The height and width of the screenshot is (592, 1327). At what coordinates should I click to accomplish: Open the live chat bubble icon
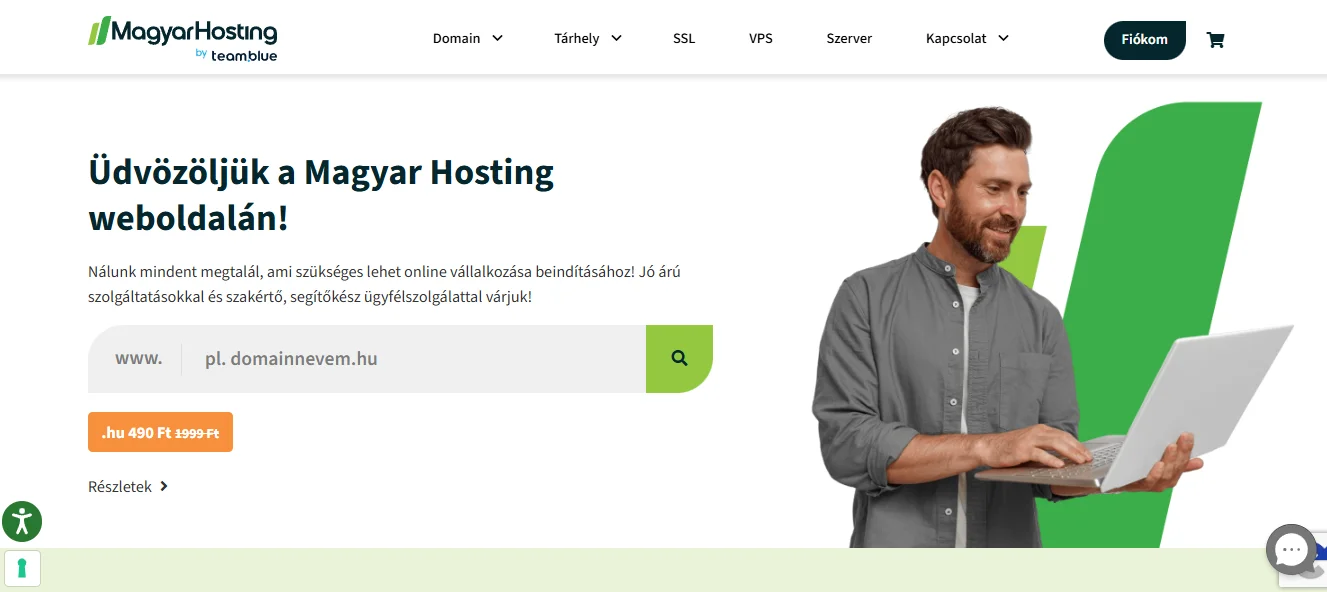pyautogui.click(x=1291, y=550)
